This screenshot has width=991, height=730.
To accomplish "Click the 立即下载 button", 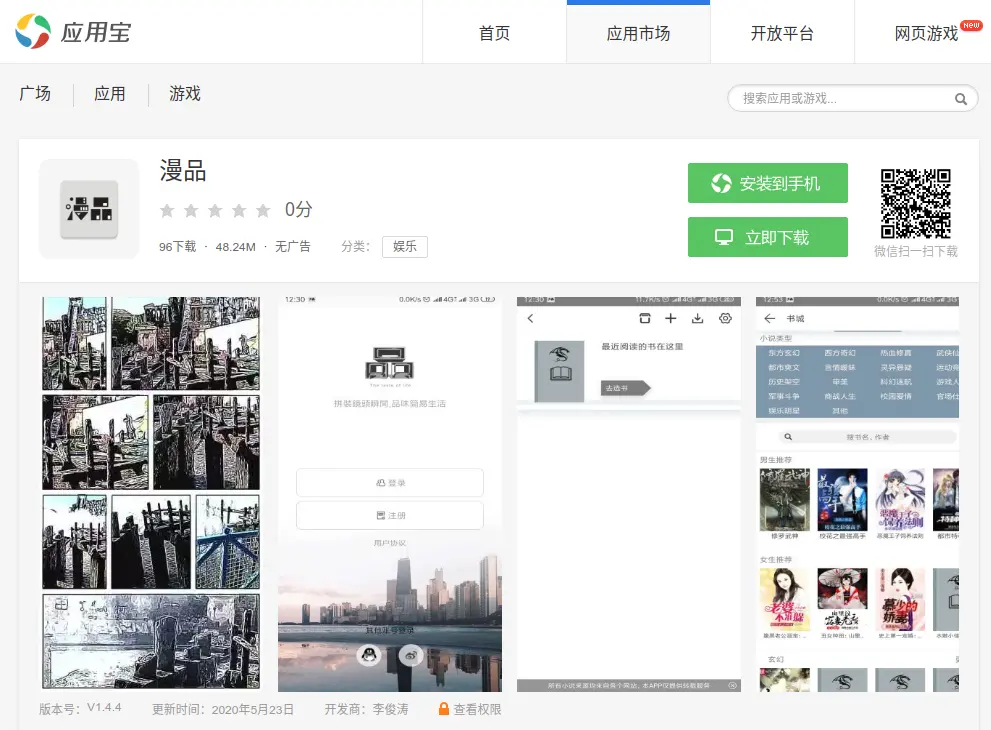I will point(768,237).
